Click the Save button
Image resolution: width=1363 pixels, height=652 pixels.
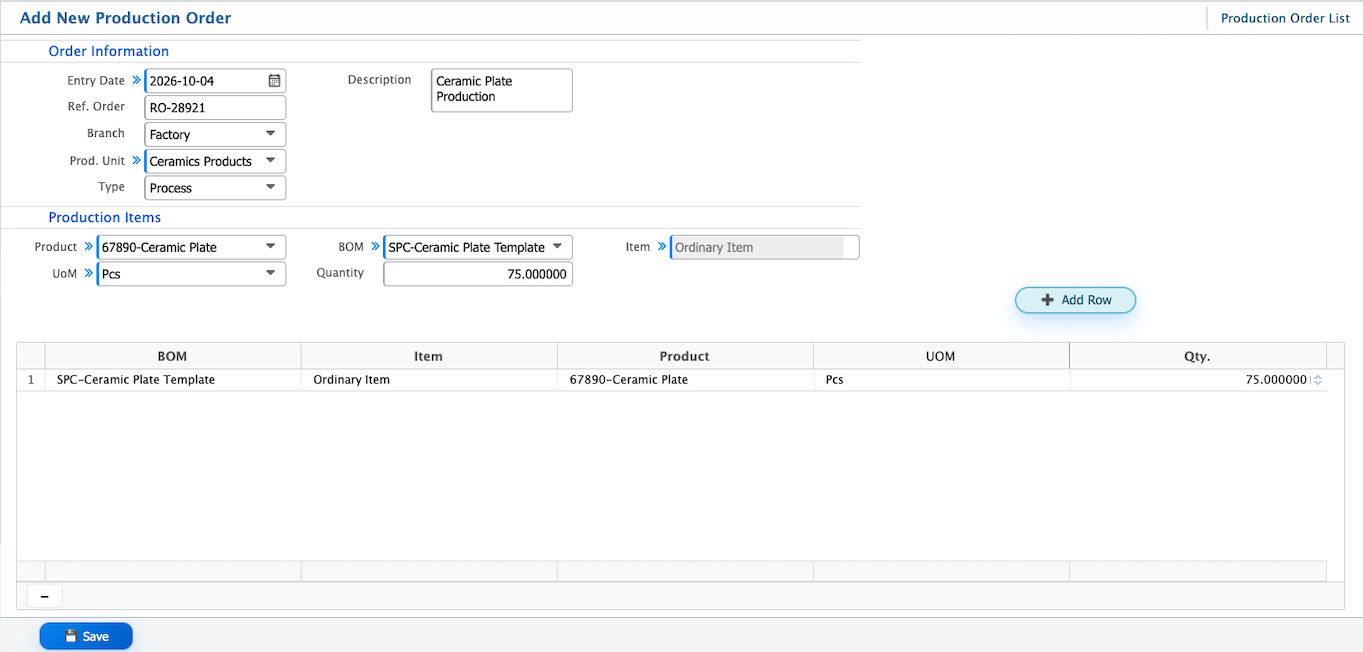pyautogui.click(x=86, y=636)
